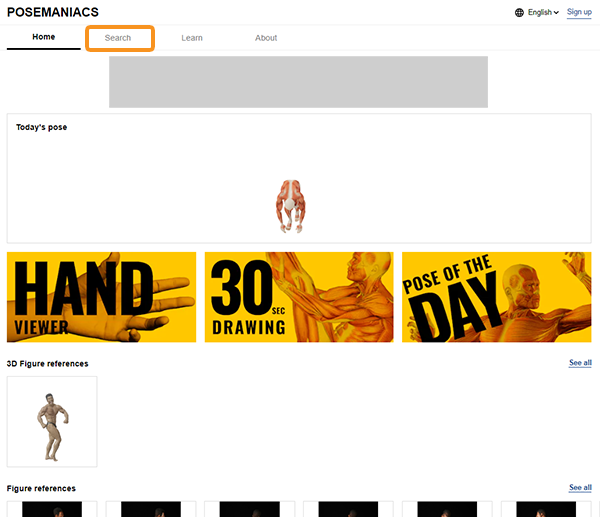Screen dimensions: 600x517
Task: Click the 3D Figure references heading
Action: (x=47, y=364)
